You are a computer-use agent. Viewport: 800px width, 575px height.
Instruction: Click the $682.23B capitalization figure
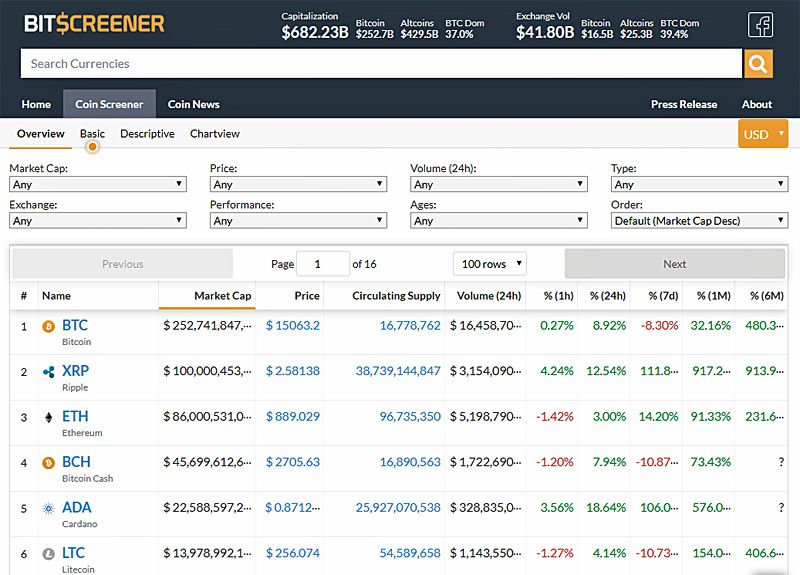[315, 33]
